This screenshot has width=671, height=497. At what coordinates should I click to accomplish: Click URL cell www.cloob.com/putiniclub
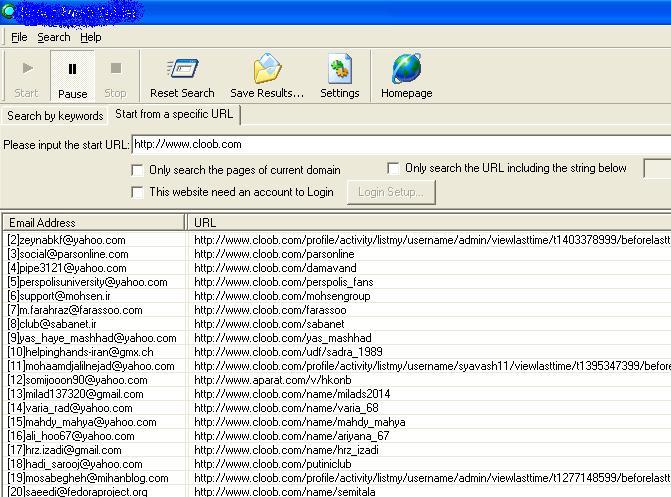tap(273, 464)
